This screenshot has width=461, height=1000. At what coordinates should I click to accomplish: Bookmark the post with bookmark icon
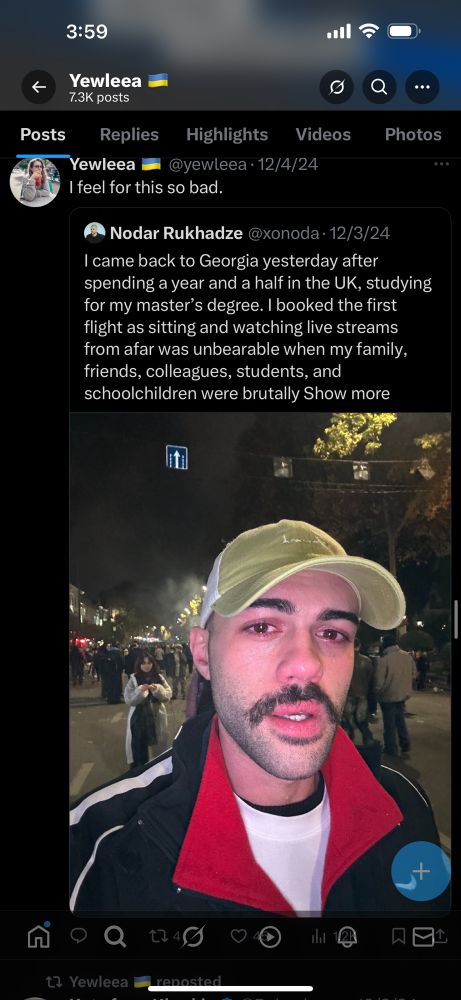[399, 936]
